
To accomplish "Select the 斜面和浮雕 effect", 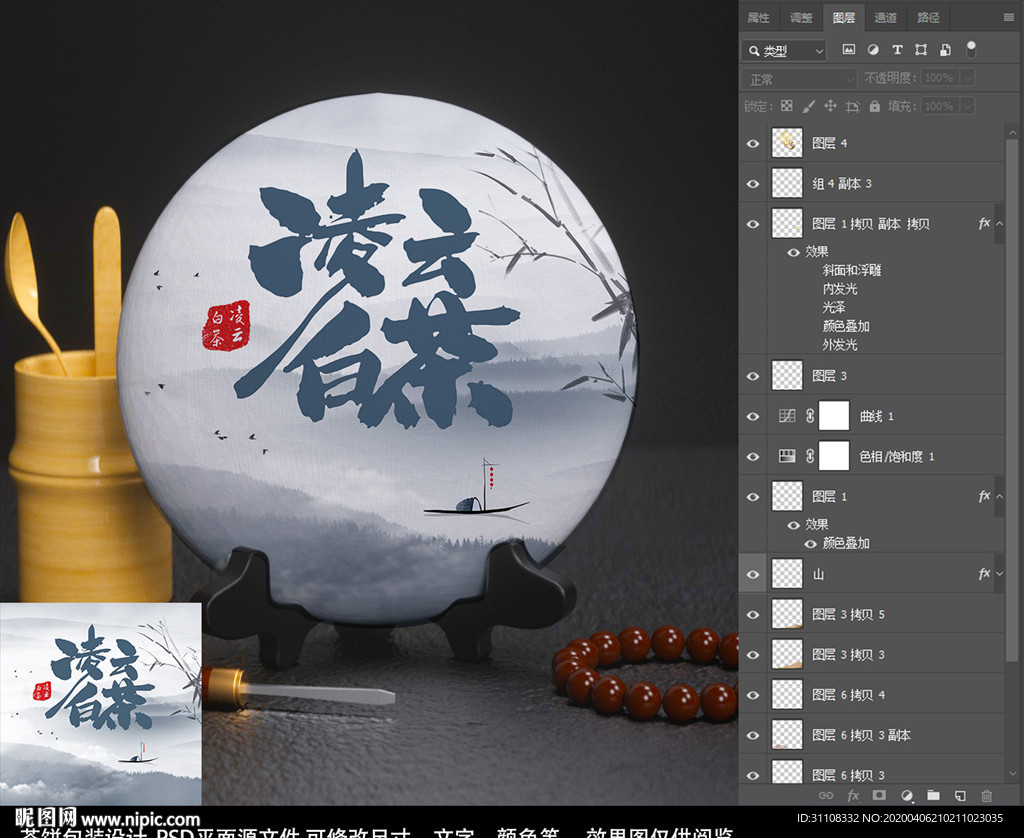I will pos(852,270).
